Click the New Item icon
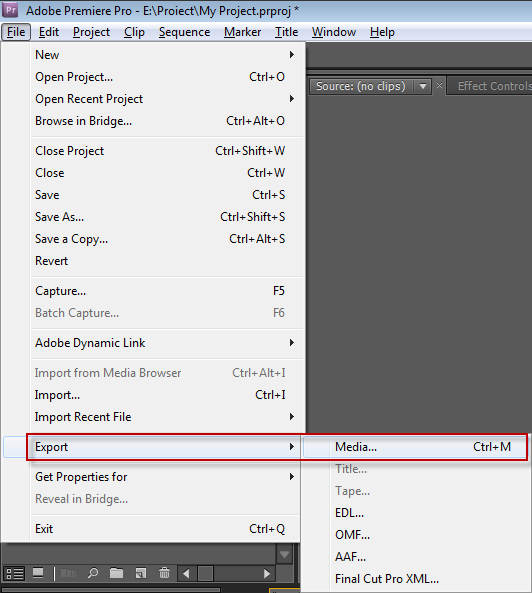This screenshot has height=593, width=532. (141, 574)
